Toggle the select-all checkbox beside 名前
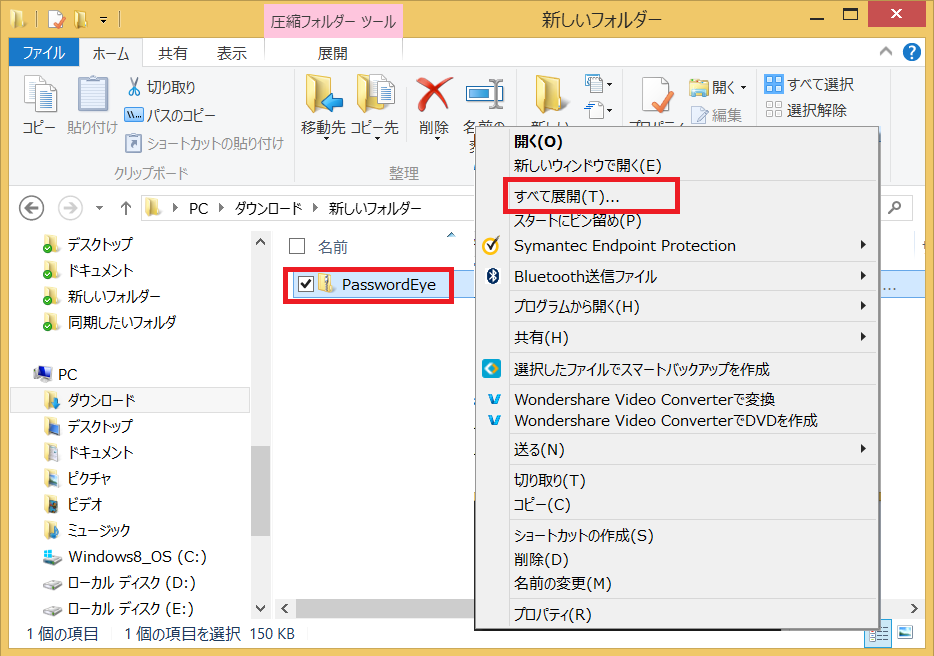The height and width of the screenshot is (656, 934). [297, 246]
